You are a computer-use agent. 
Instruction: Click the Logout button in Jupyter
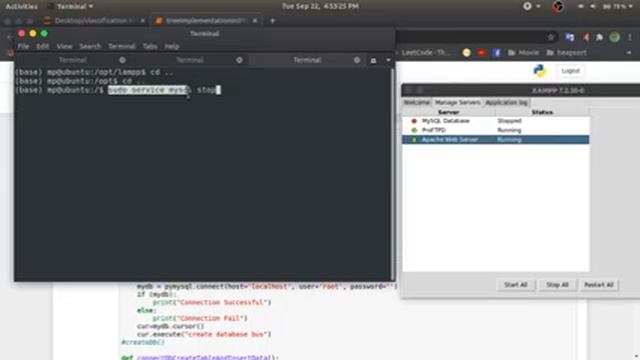(570, 71)
